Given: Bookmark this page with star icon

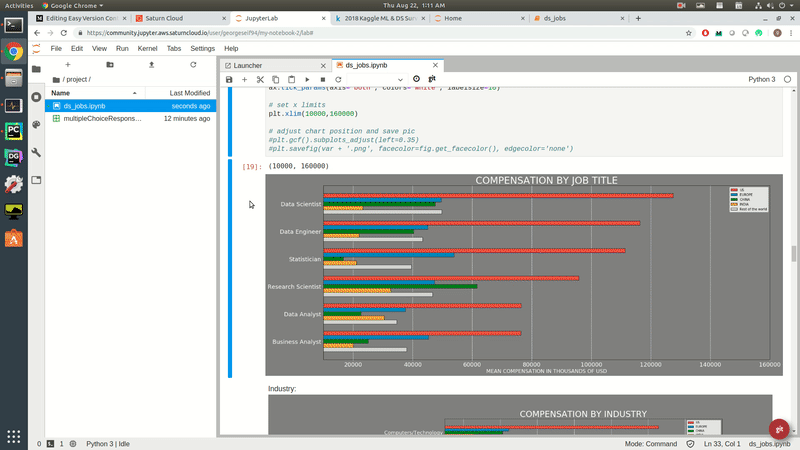Looking at the screenshot, I should point(689,33).
